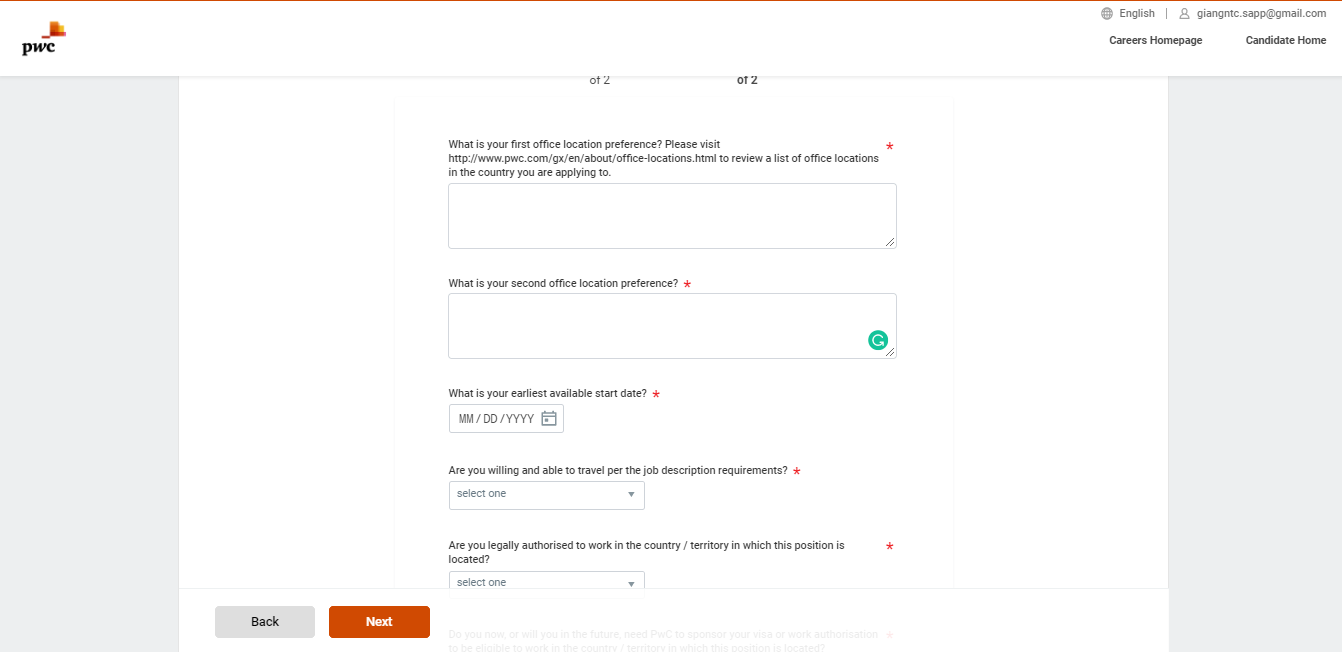Select the DD day segment of start date

tap(490, 419)
